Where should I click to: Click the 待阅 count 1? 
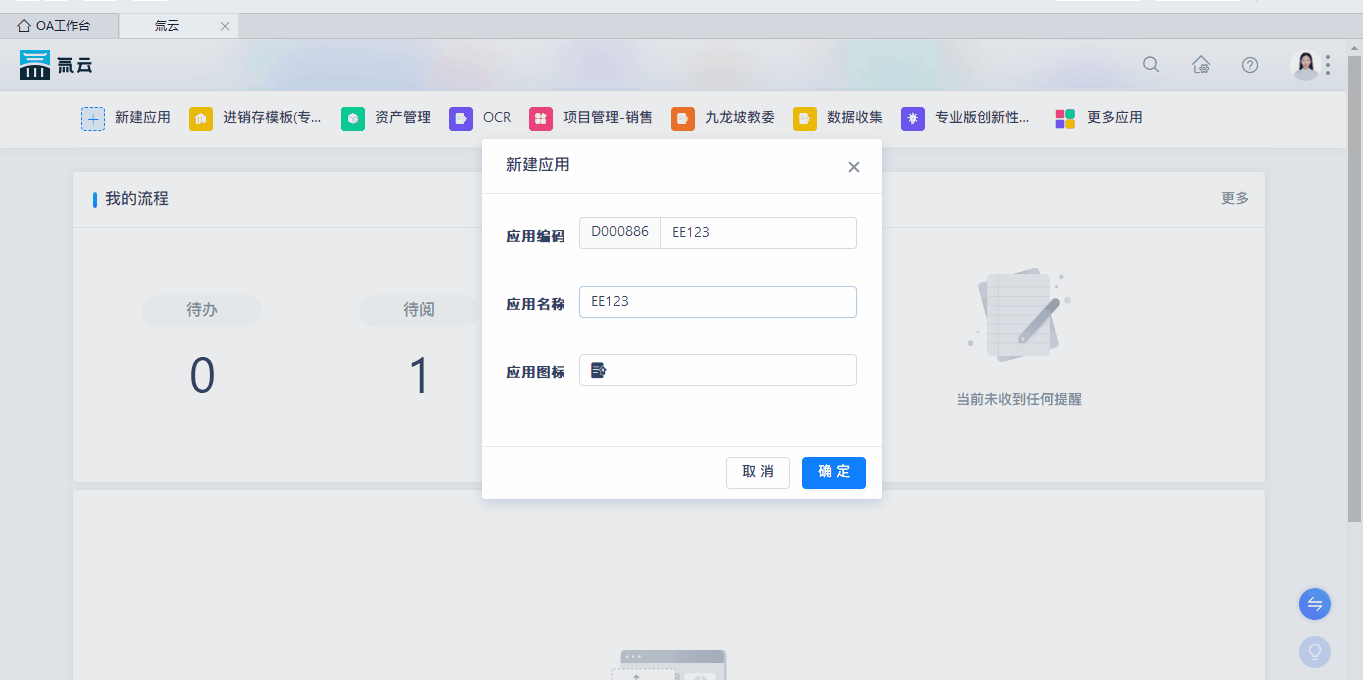click(419, 376)
